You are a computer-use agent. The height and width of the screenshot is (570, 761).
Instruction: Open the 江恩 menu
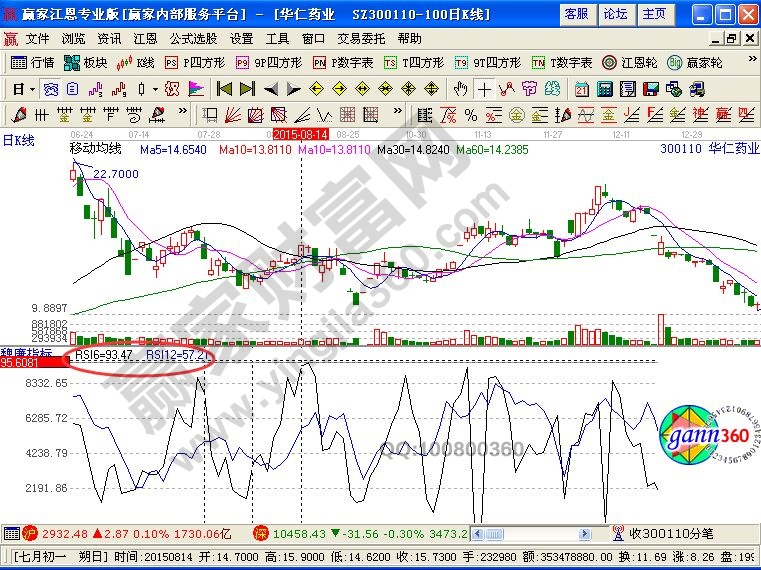point(145,39)
